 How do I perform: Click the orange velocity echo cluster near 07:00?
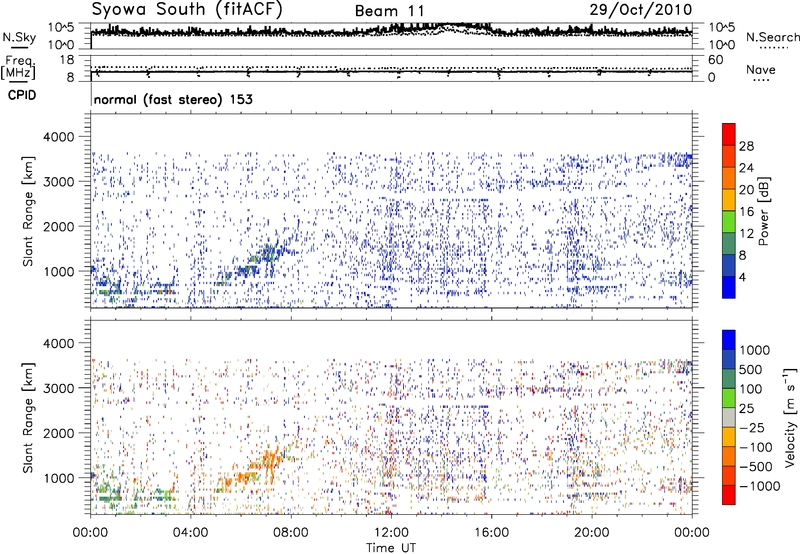click(269, 459)
